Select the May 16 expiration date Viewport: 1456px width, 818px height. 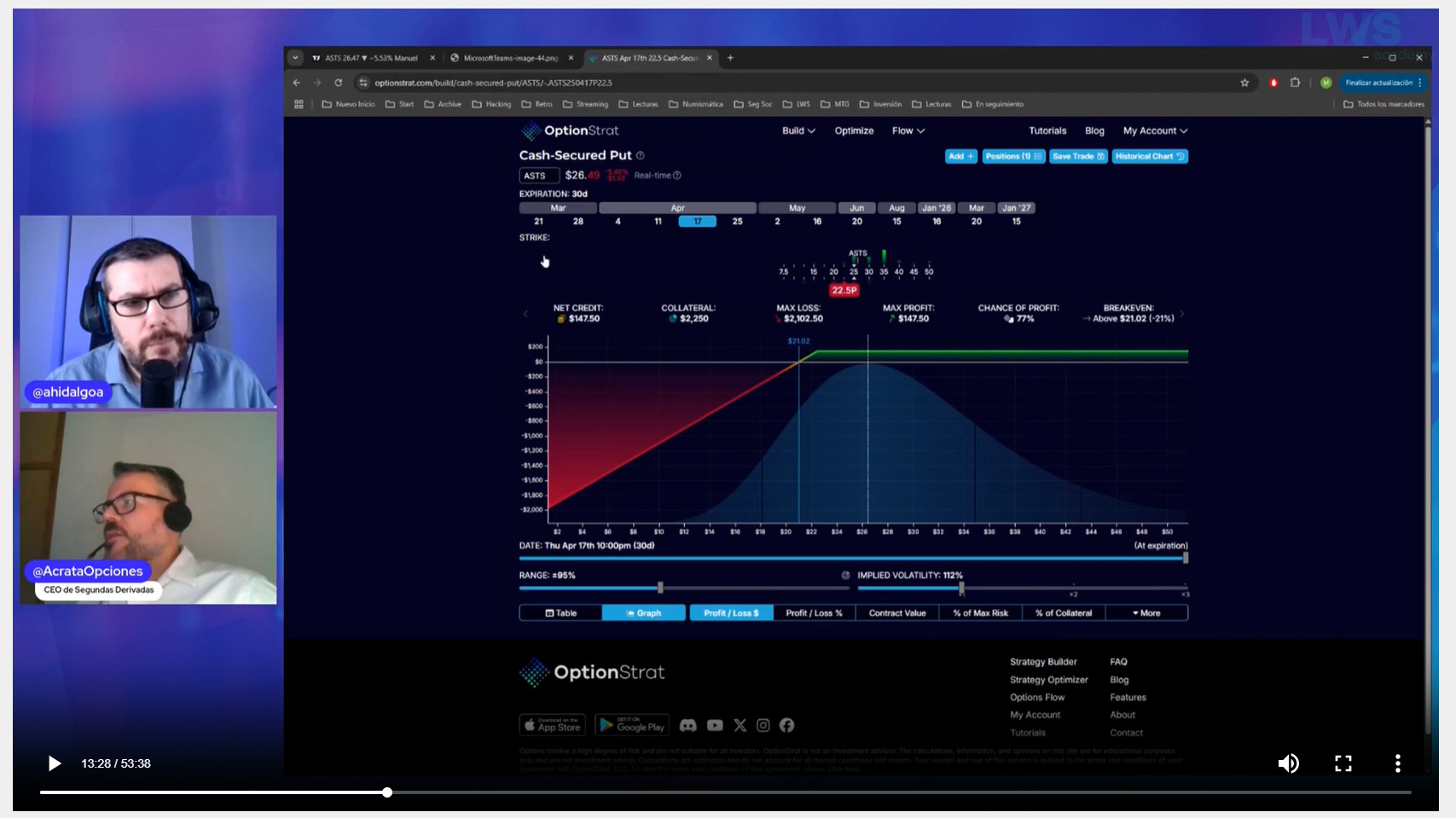click(x=817, y=221)
